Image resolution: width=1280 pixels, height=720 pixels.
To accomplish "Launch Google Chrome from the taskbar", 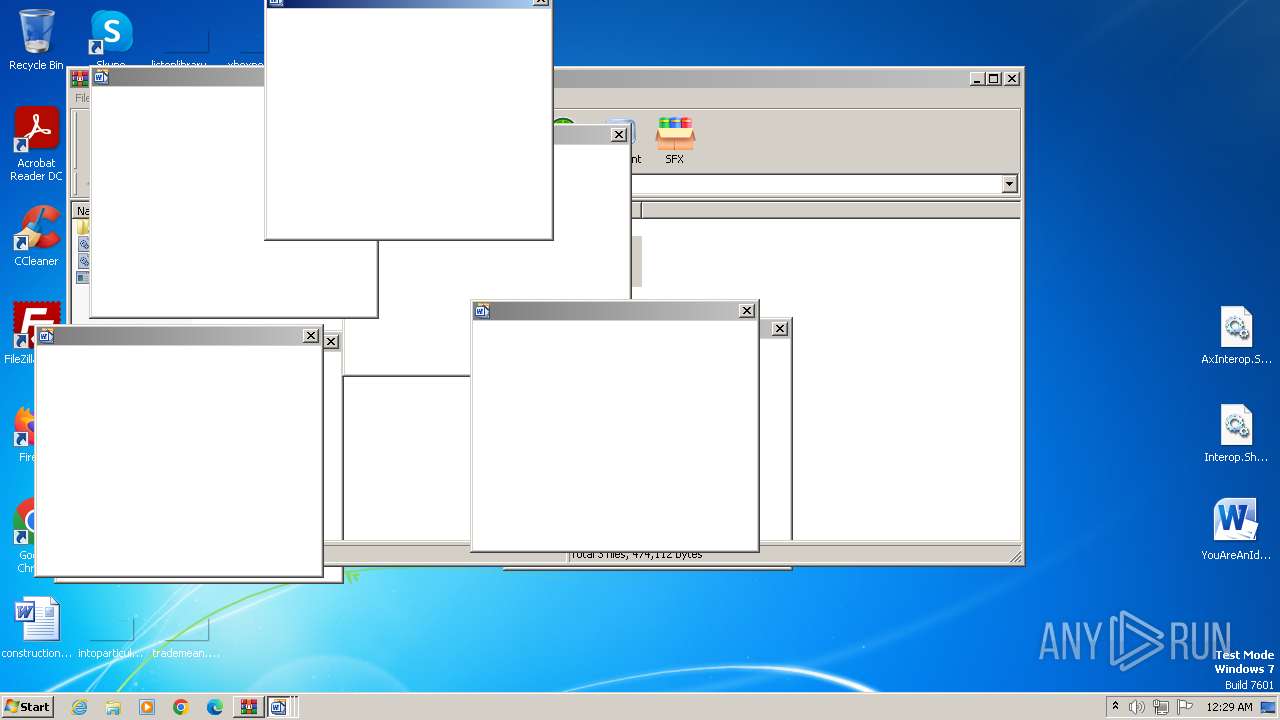I will click(x=181, y=707).
